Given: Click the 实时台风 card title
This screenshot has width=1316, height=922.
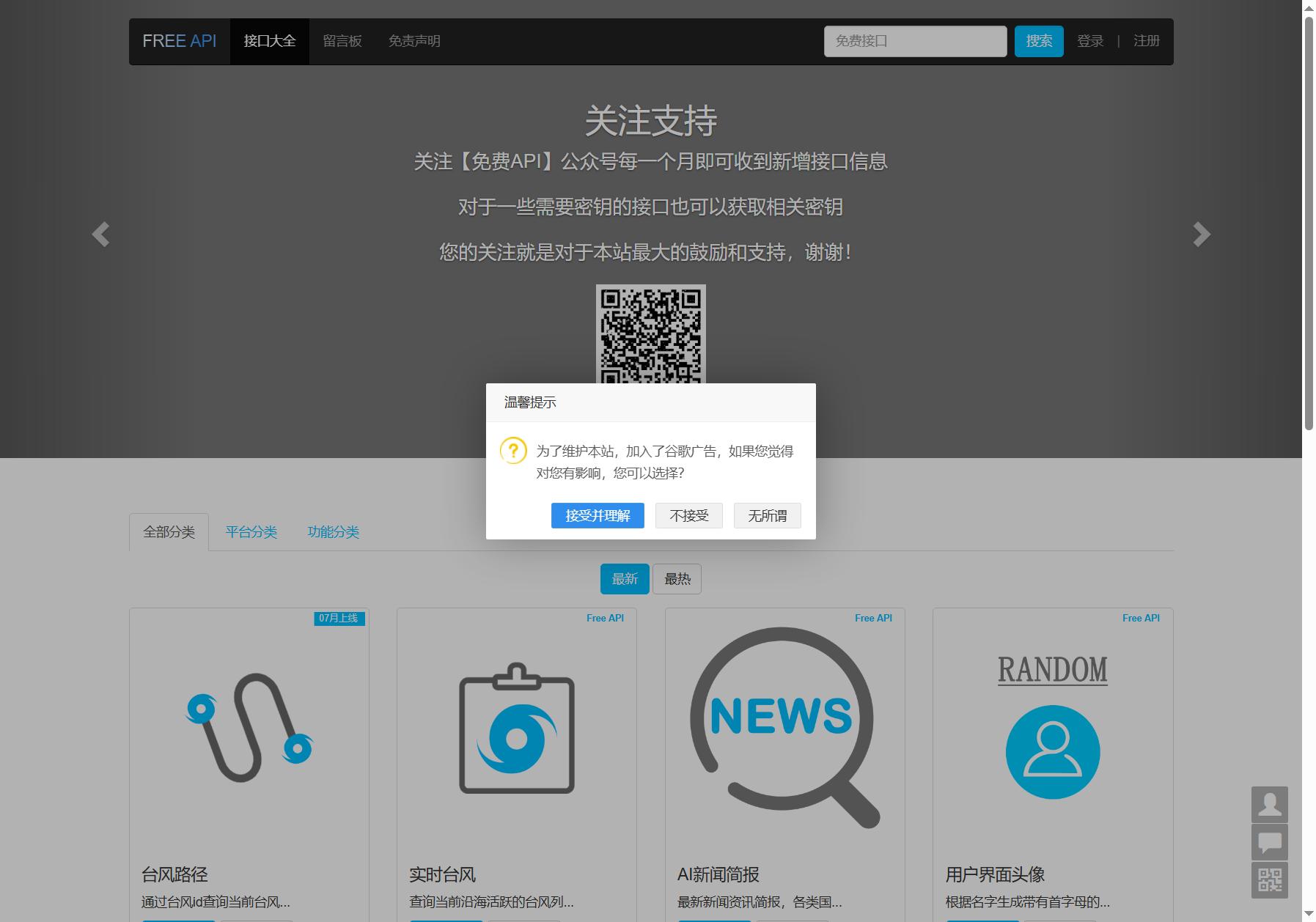Looking at the screenshot, I should (442, 874).
